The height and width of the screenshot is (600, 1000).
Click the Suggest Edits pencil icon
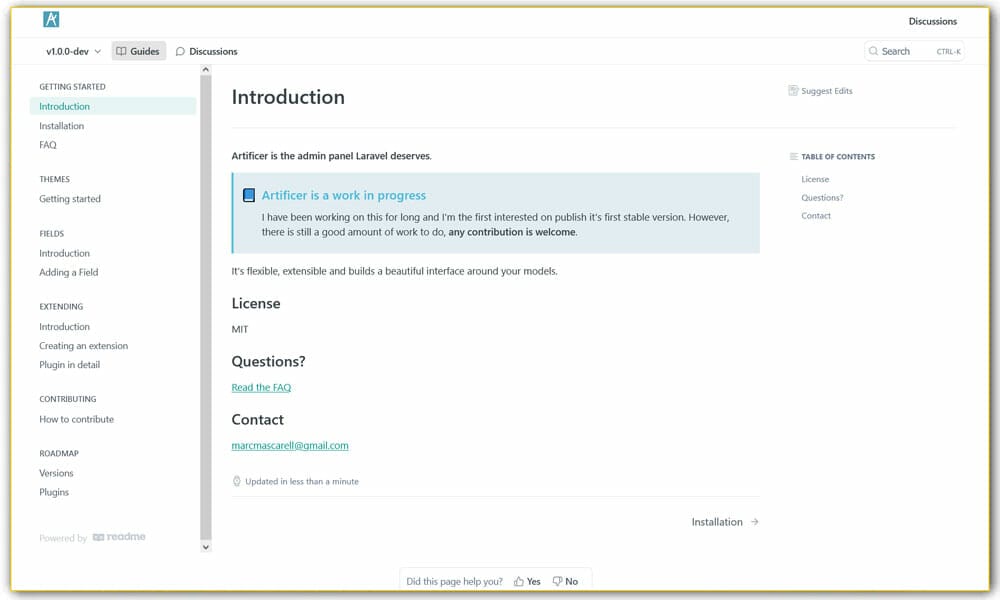pos(793,91)
